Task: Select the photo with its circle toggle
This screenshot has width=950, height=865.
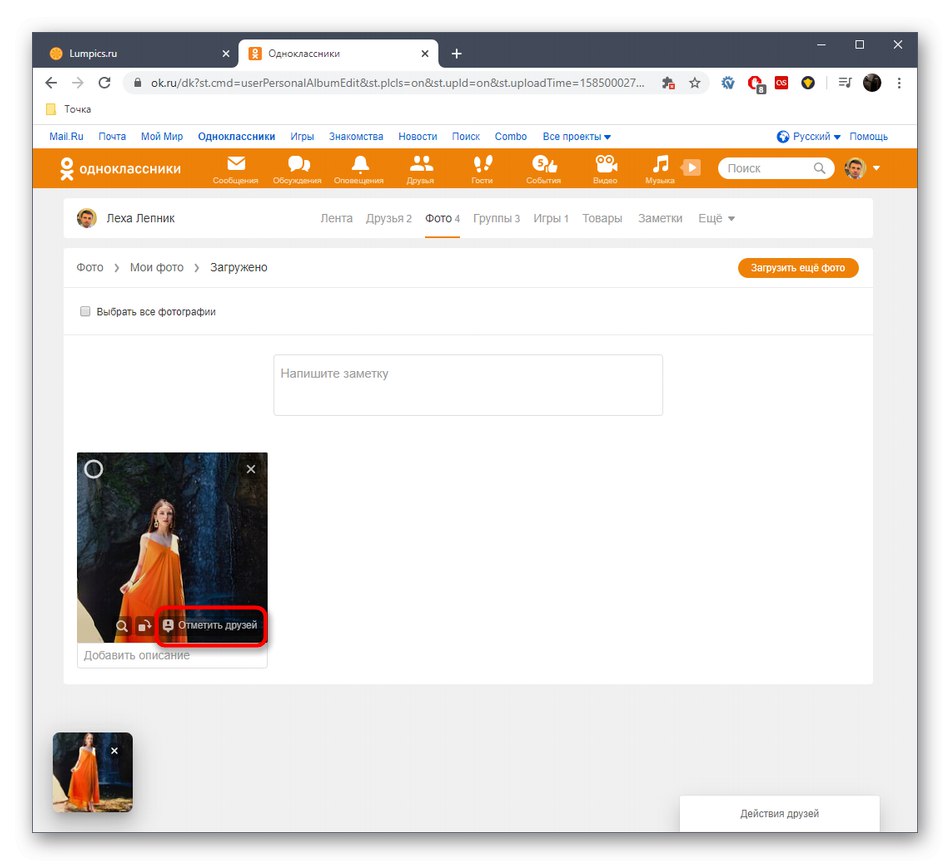Action: tap(93, 469)
